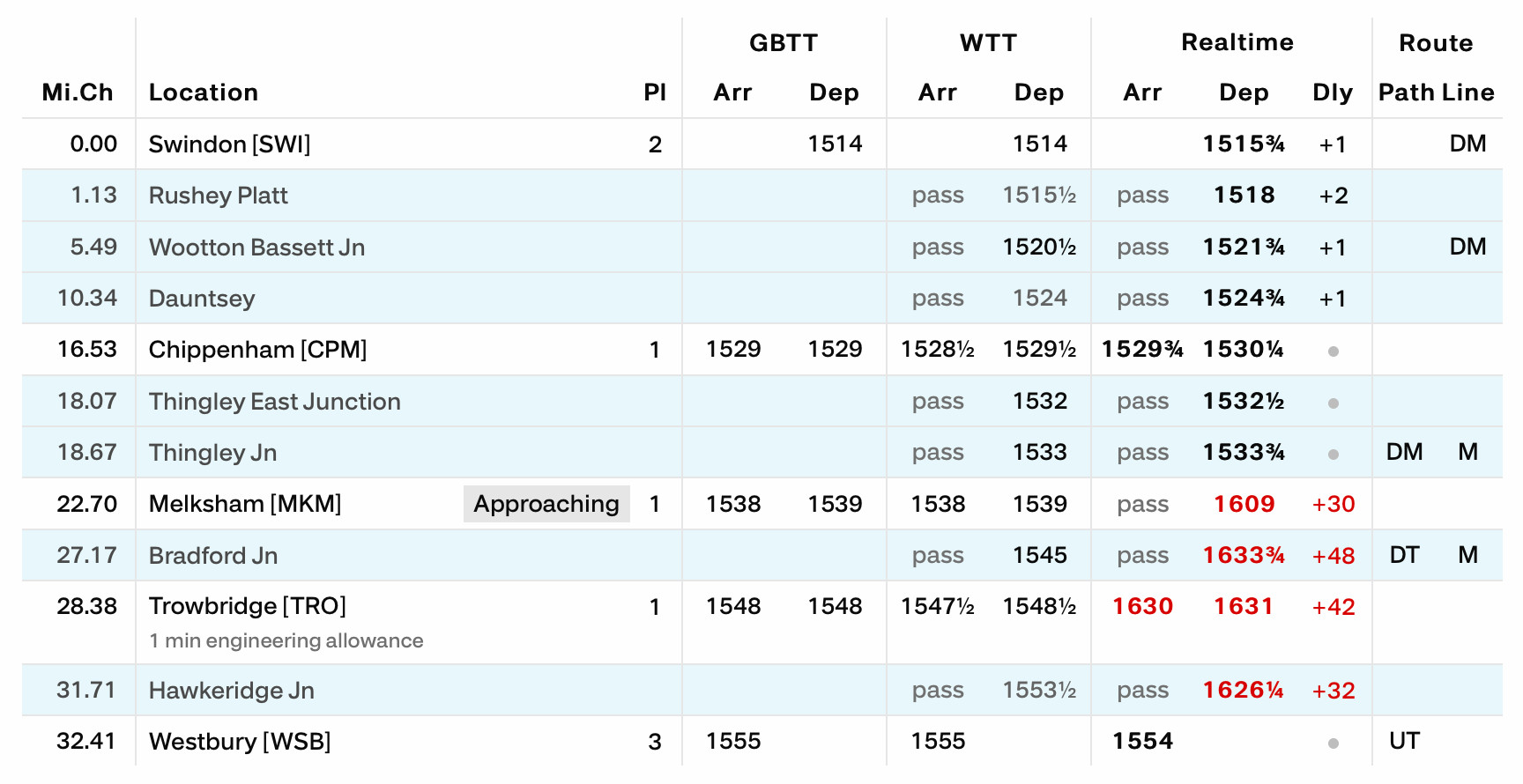
Task: Open the Swindon [SWI] location link
Action: [x=229, y=144]
